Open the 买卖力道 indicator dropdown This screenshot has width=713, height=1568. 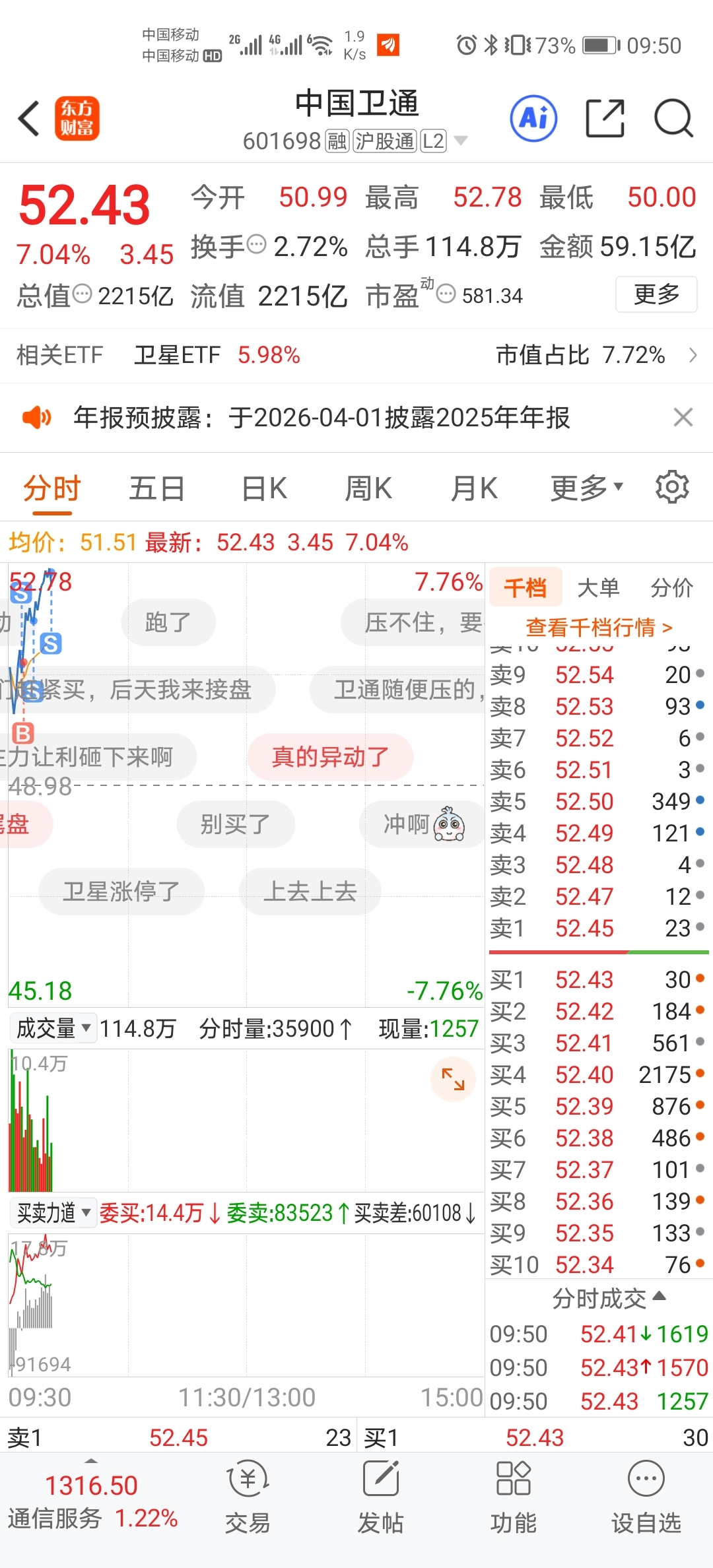tap(53, 1213)
